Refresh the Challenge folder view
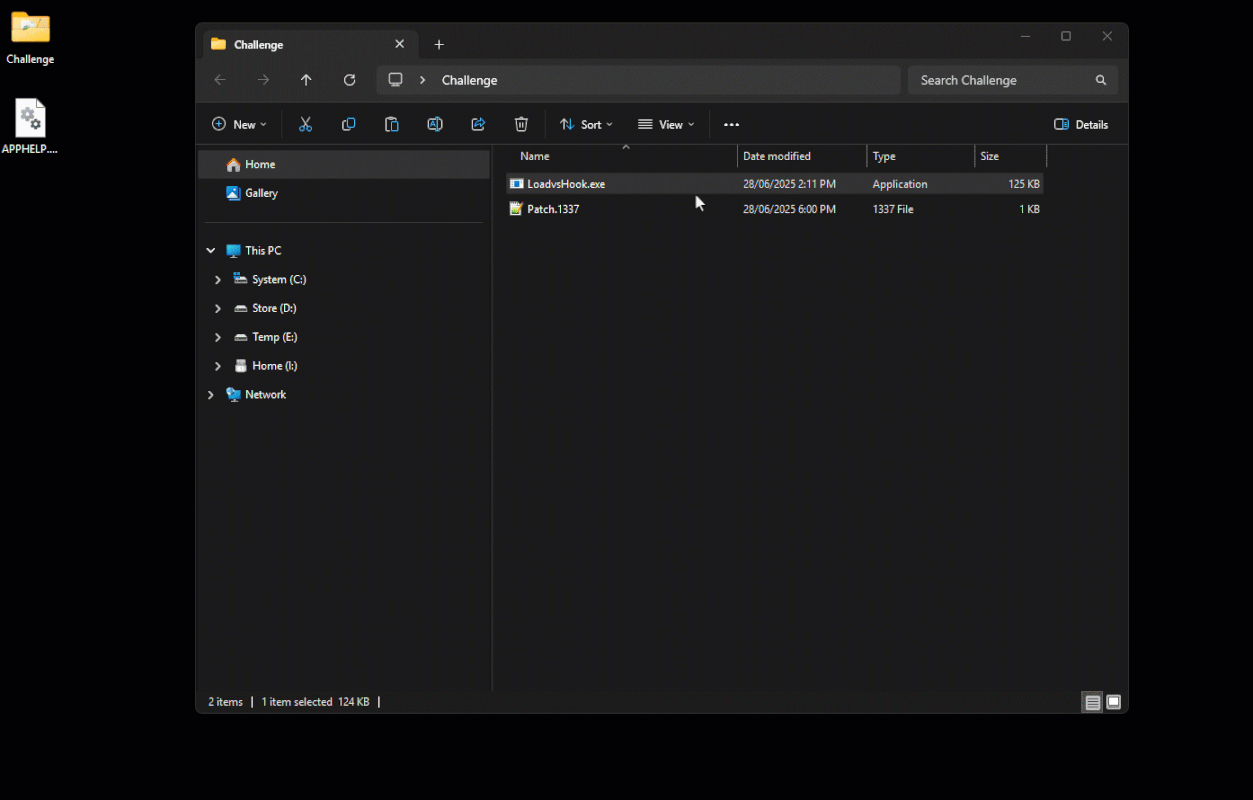Viewport: 1253px width, 800px height. tap(349, 80)
